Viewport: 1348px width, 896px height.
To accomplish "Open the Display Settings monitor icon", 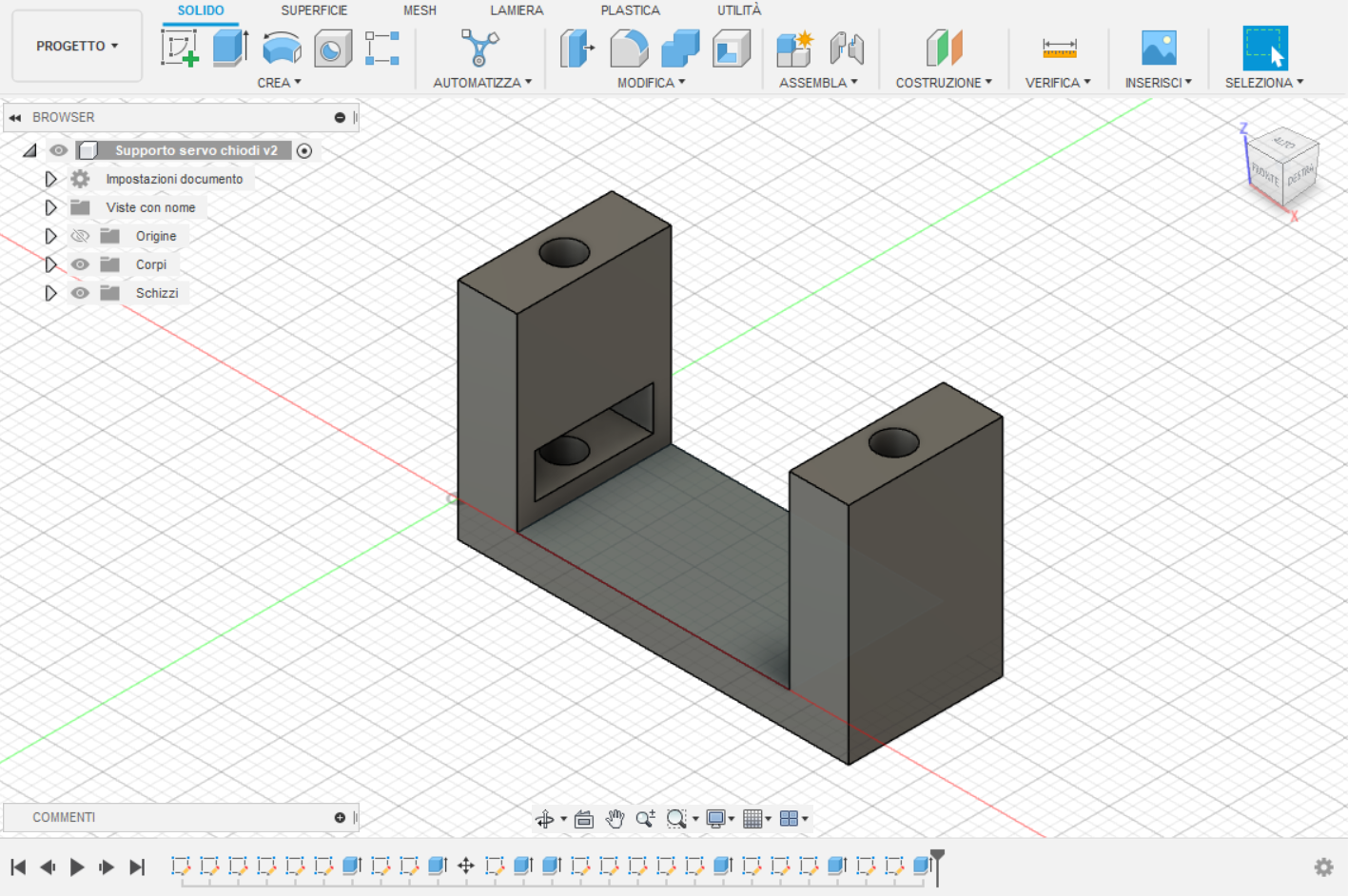I will pos(716,819).
